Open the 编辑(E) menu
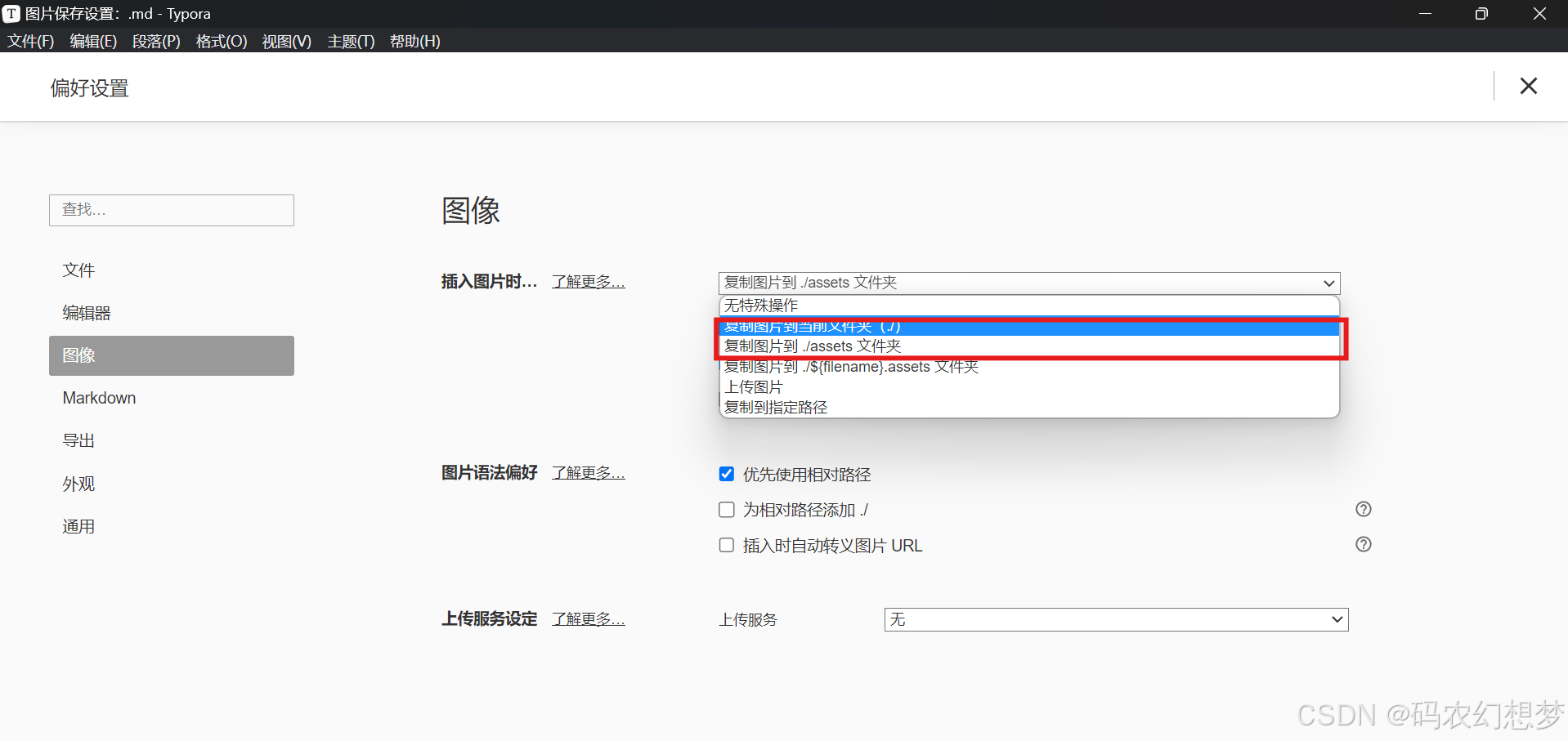This screenshot has height=741, width=1568. pos(93,41)
